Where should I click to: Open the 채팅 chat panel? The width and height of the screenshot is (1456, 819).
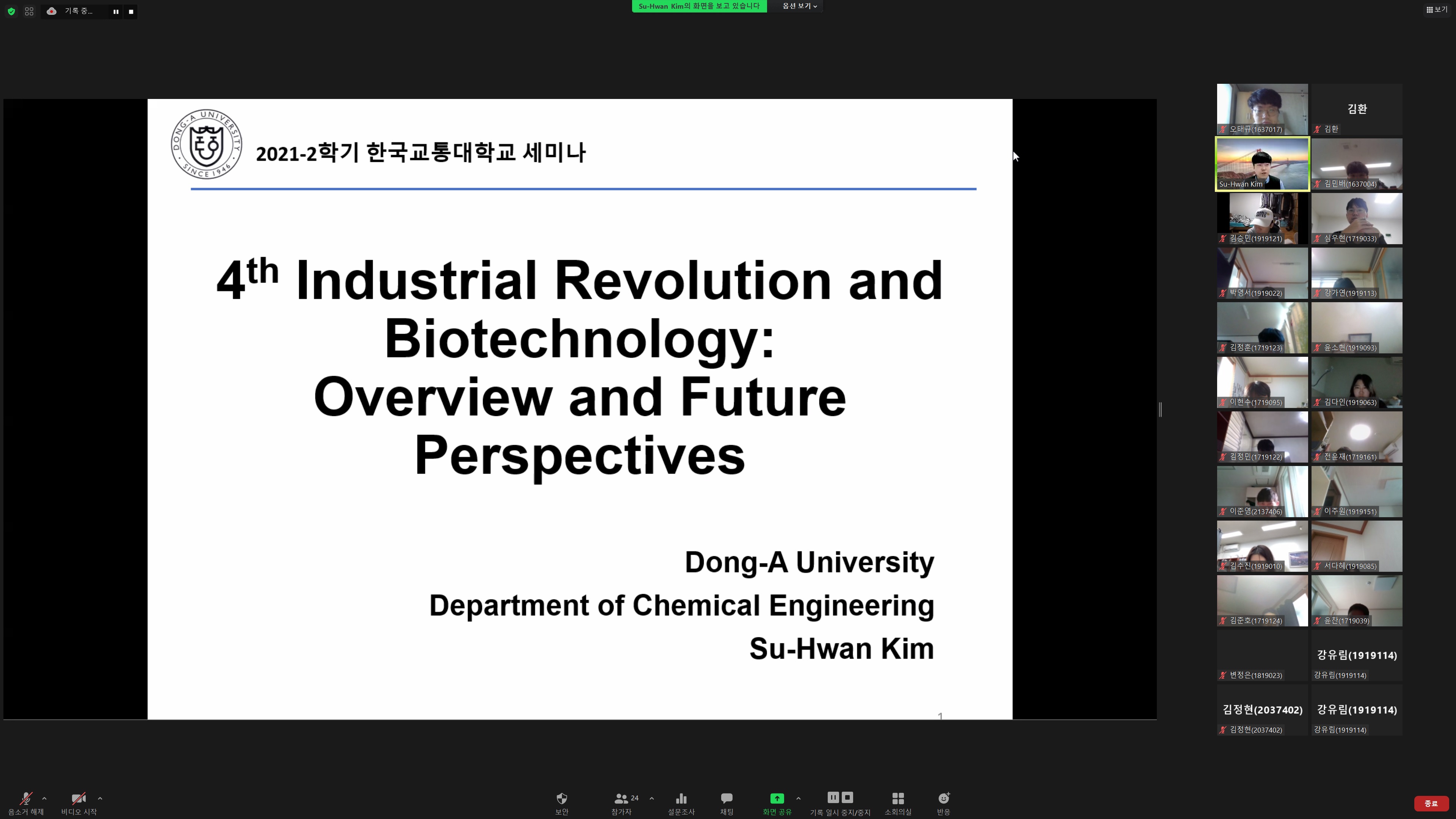click(727, 803)
